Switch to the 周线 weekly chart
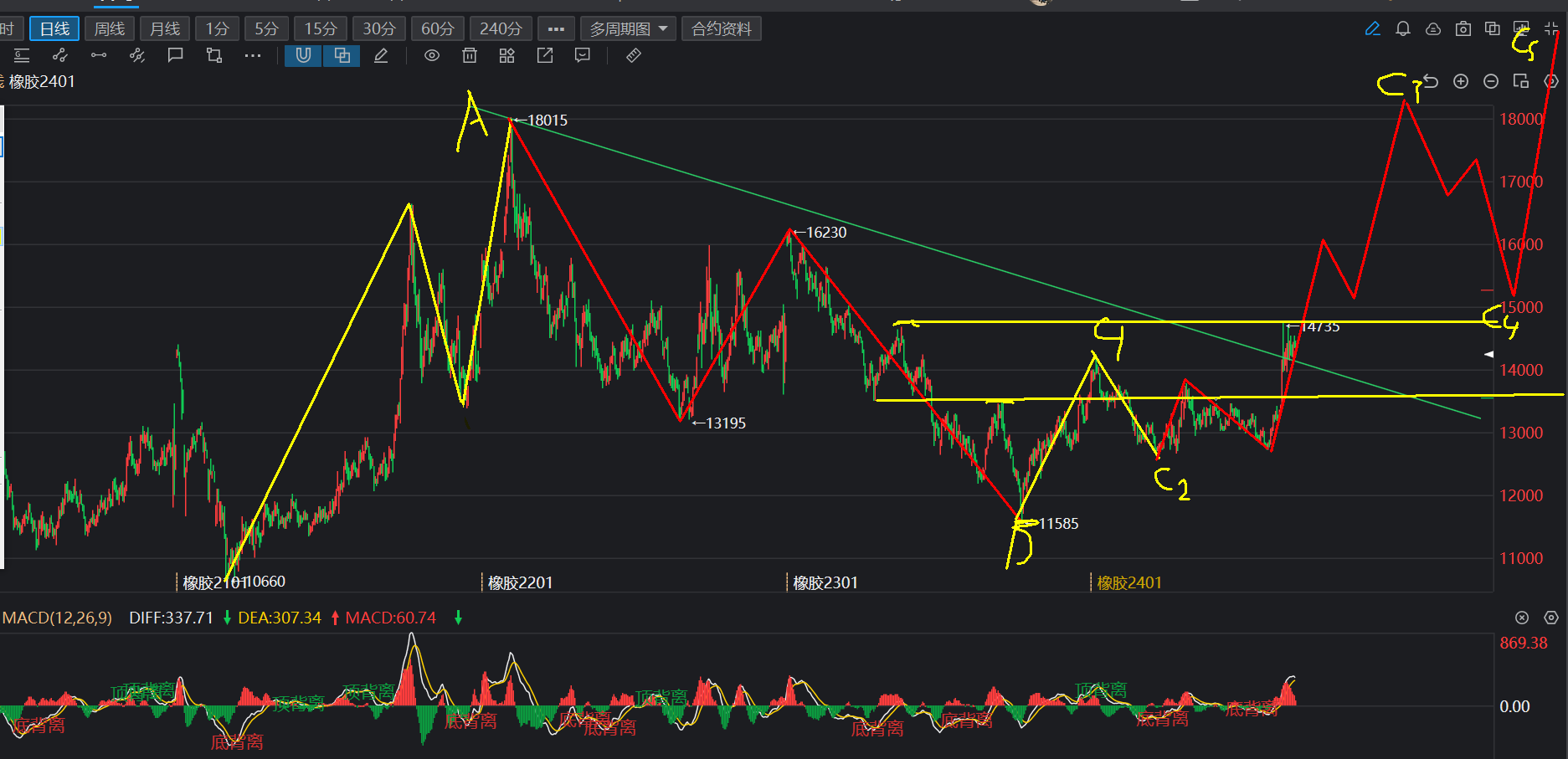This screenshot has width=1568, height=759. click(110, 29)
